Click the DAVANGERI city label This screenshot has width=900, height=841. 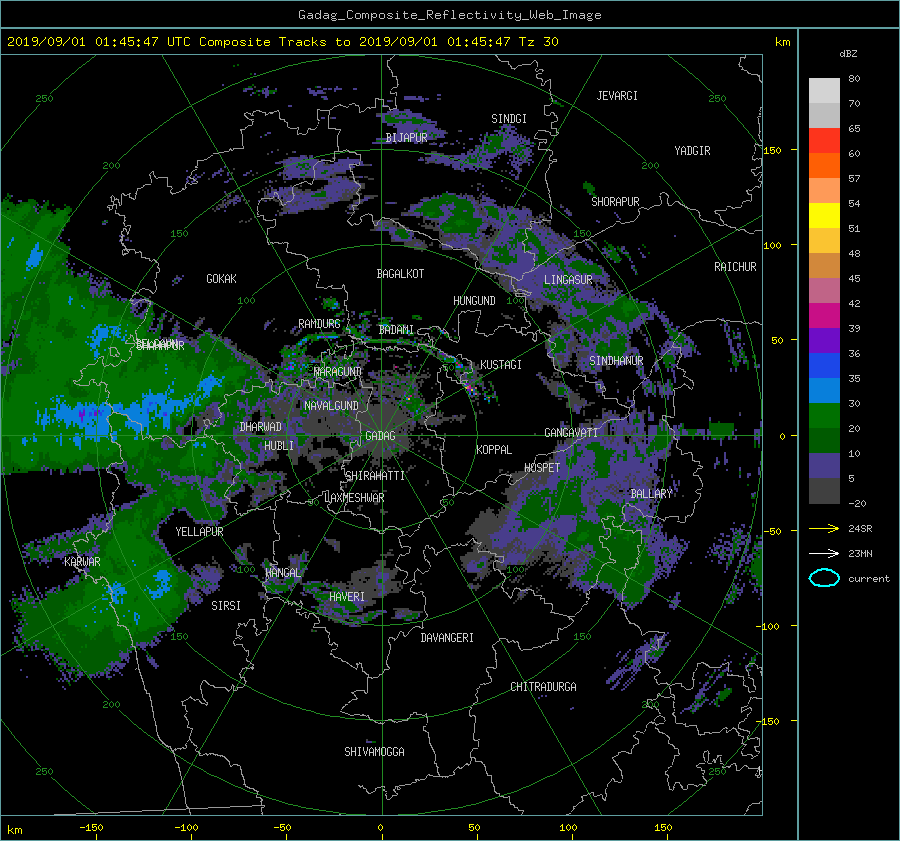pyautogui.click(x=447, y=638)
